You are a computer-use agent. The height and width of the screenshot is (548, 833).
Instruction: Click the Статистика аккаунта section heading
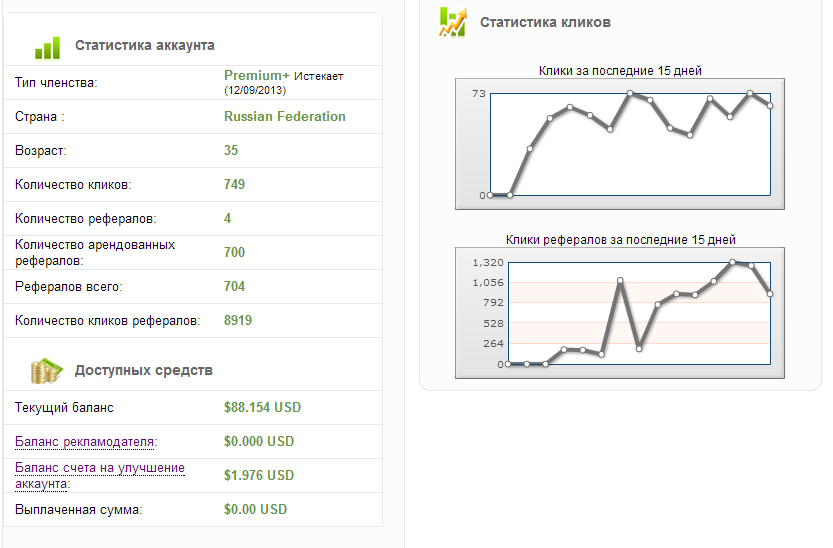point(144,45)
